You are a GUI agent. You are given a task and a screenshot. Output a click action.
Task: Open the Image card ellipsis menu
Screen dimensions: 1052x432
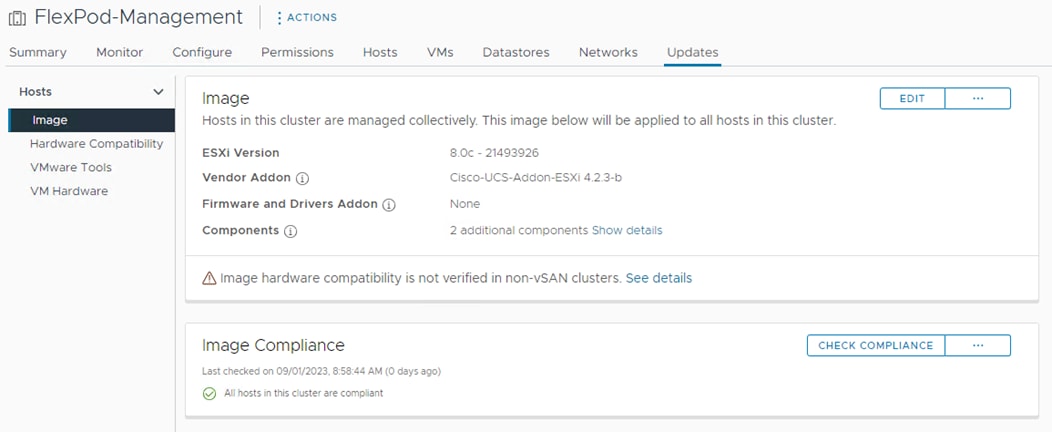click(977, 99)
